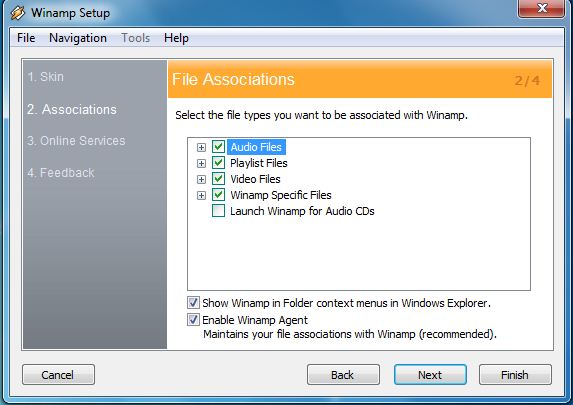This screenshot has width=573, height=405.
Task: Open the greyed-out Tools menu
Action: (x=136, y=38)
